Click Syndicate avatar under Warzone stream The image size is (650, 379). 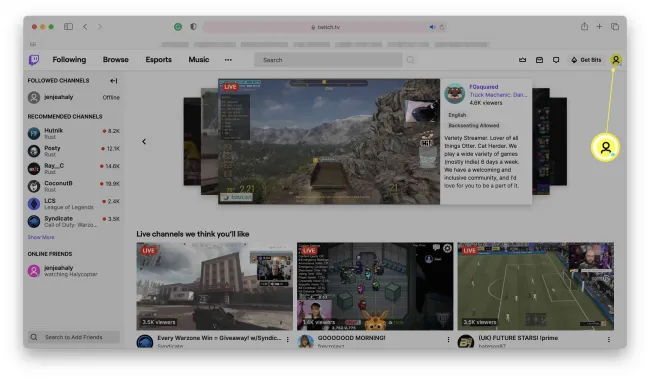tap(145, 342)
